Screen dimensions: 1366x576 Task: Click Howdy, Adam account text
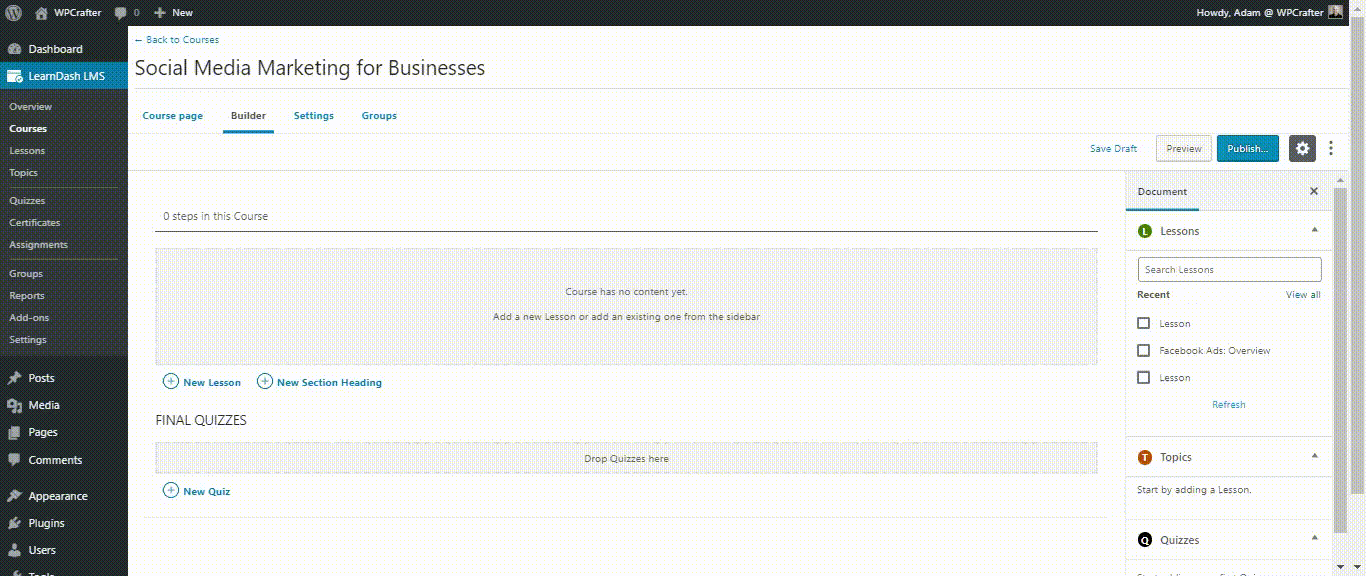[1259, 13]
